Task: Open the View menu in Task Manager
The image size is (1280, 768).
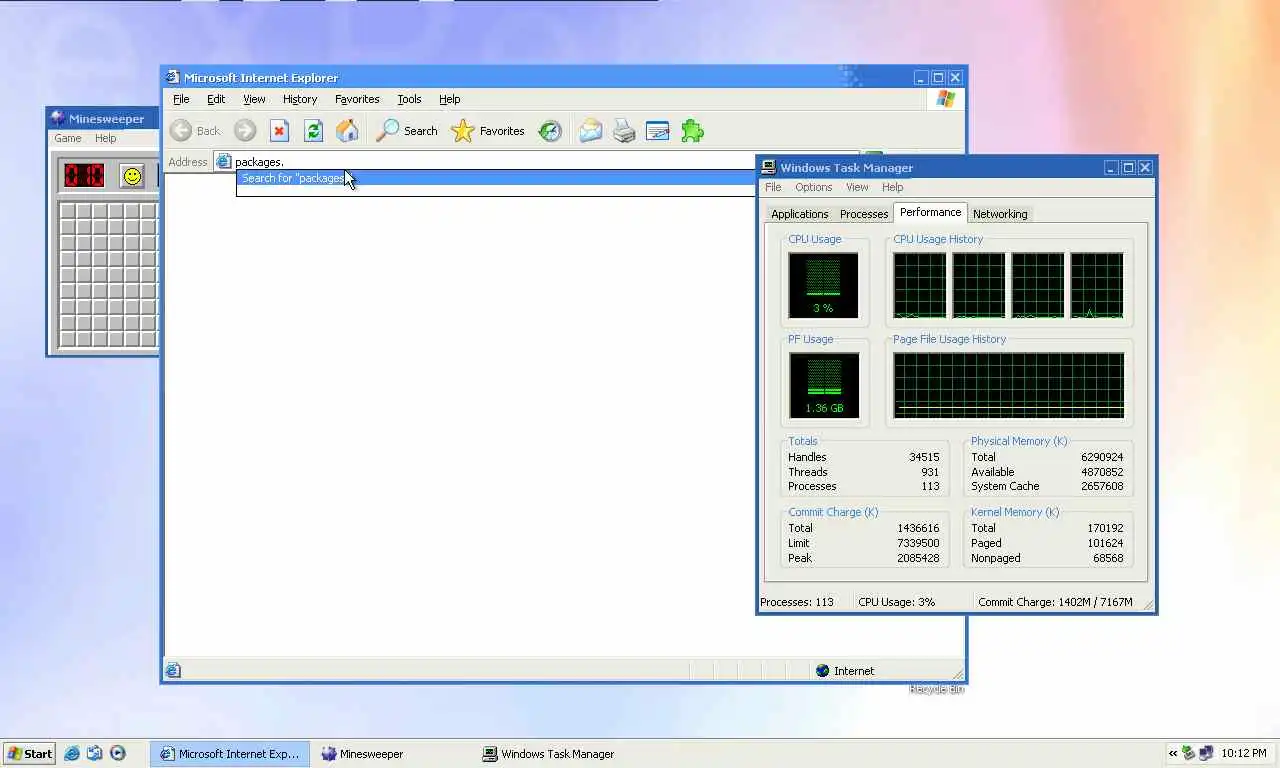Action: pyautogui.click(x=857, y=187)
